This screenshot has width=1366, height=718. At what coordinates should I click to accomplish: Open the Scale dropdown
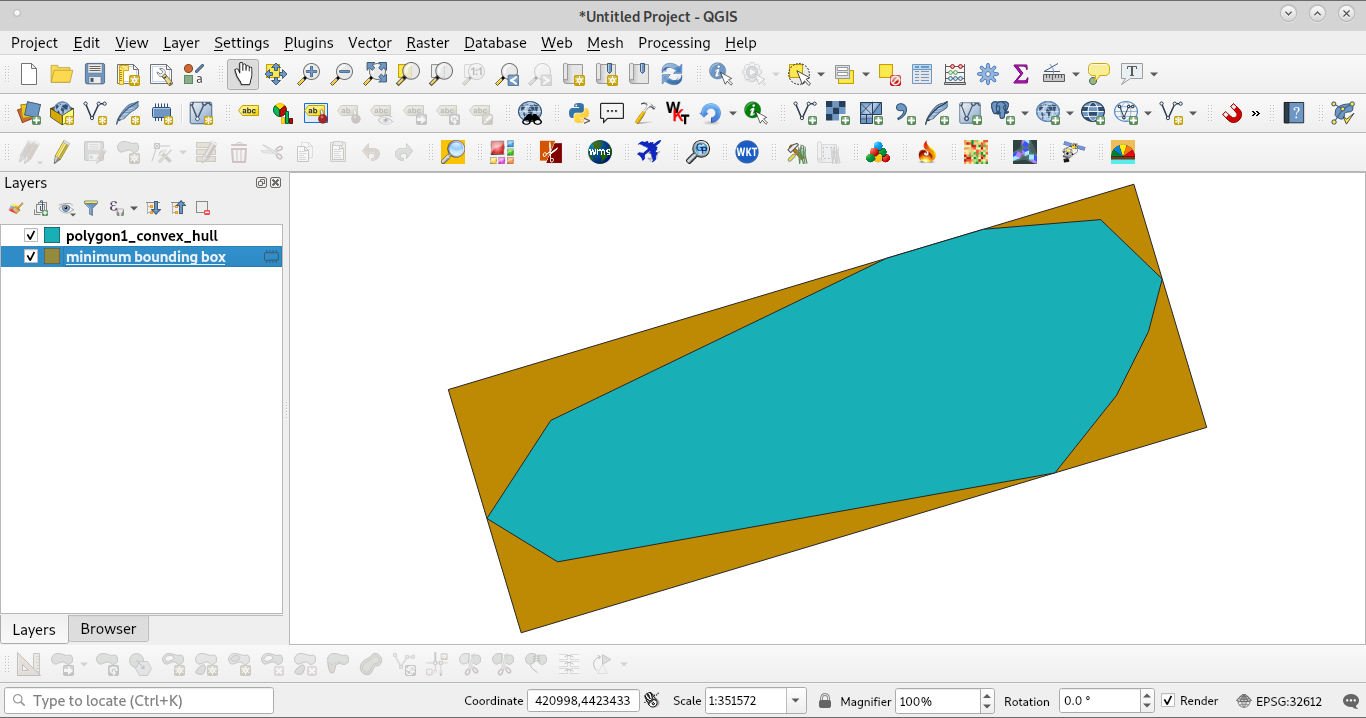pos(795,701)
